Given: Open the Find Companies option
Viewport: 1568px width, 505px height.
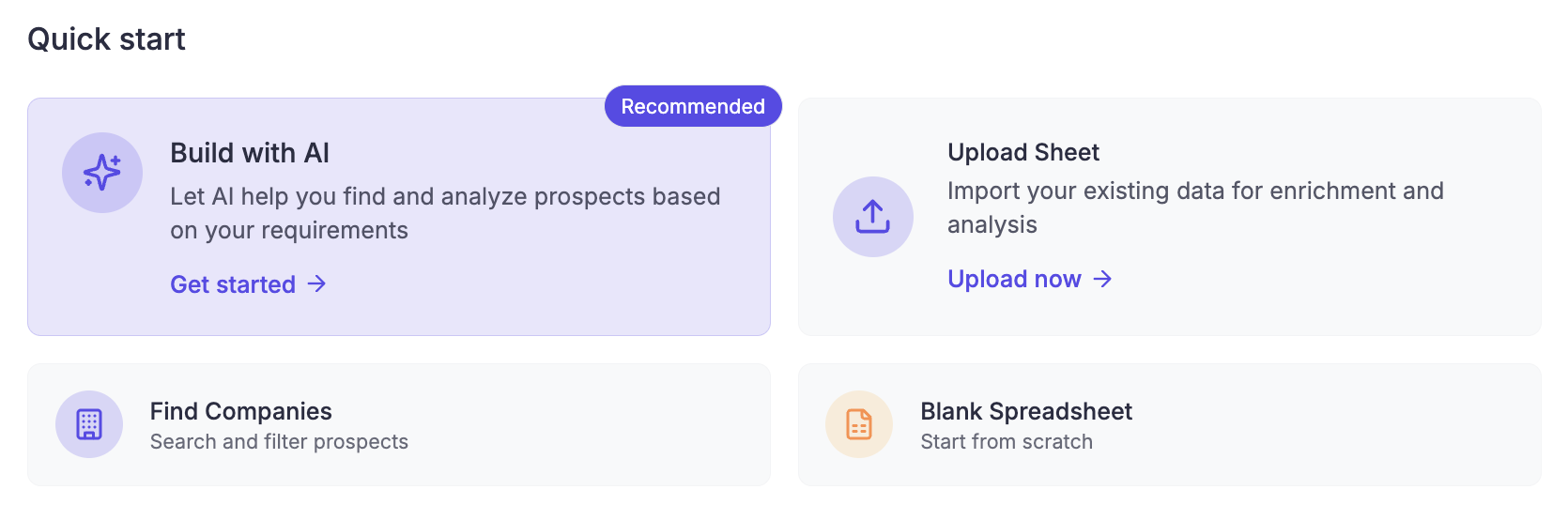Looking at the screenshot, I should (x=241, y=411).
